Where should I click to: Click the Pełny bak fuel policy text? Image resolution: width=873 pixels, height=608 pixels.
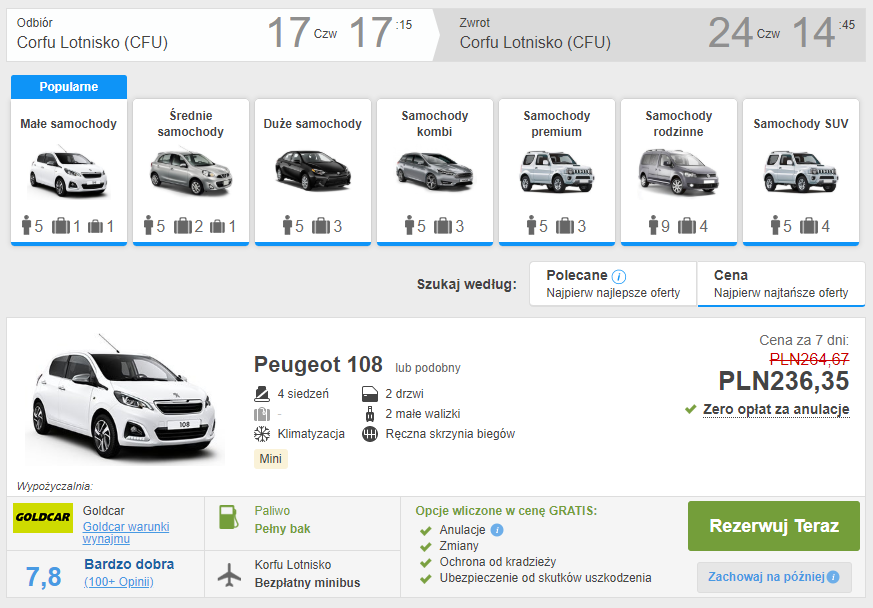click(282, 529)
